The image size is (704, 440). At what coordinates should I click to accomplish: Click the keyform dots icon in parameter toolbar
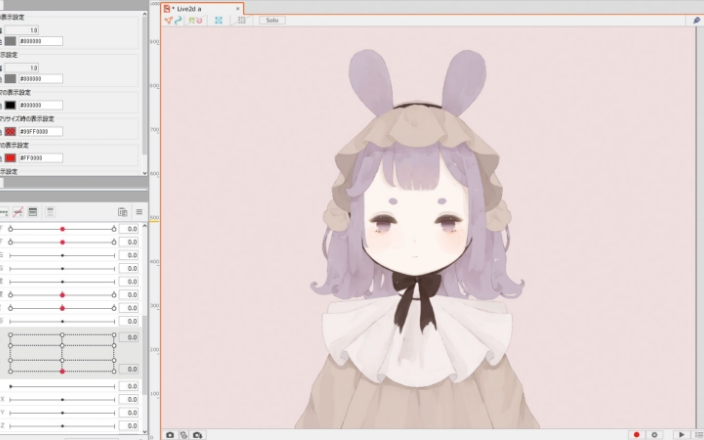[x=4, y=212]
